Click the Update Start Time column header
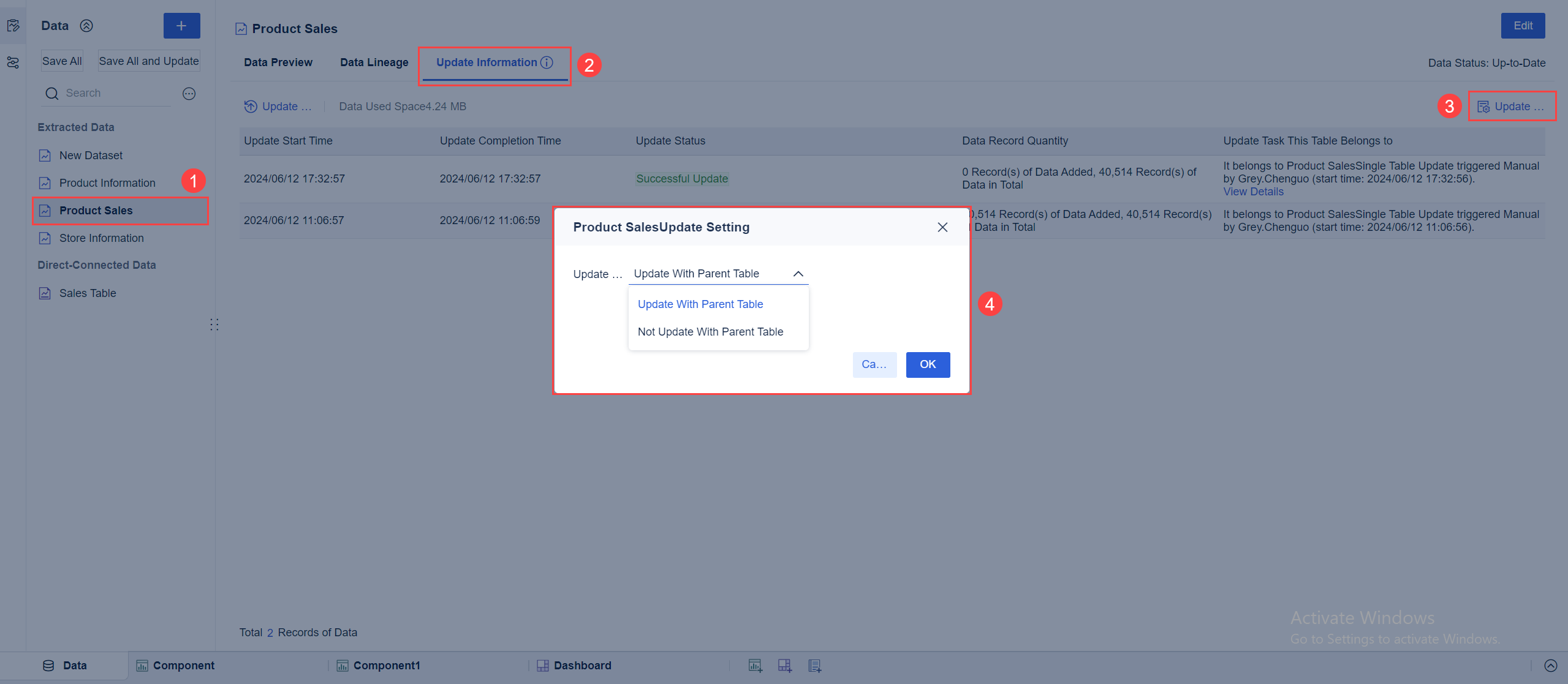This screenshot has width=1568, height=684. (288, 141)
